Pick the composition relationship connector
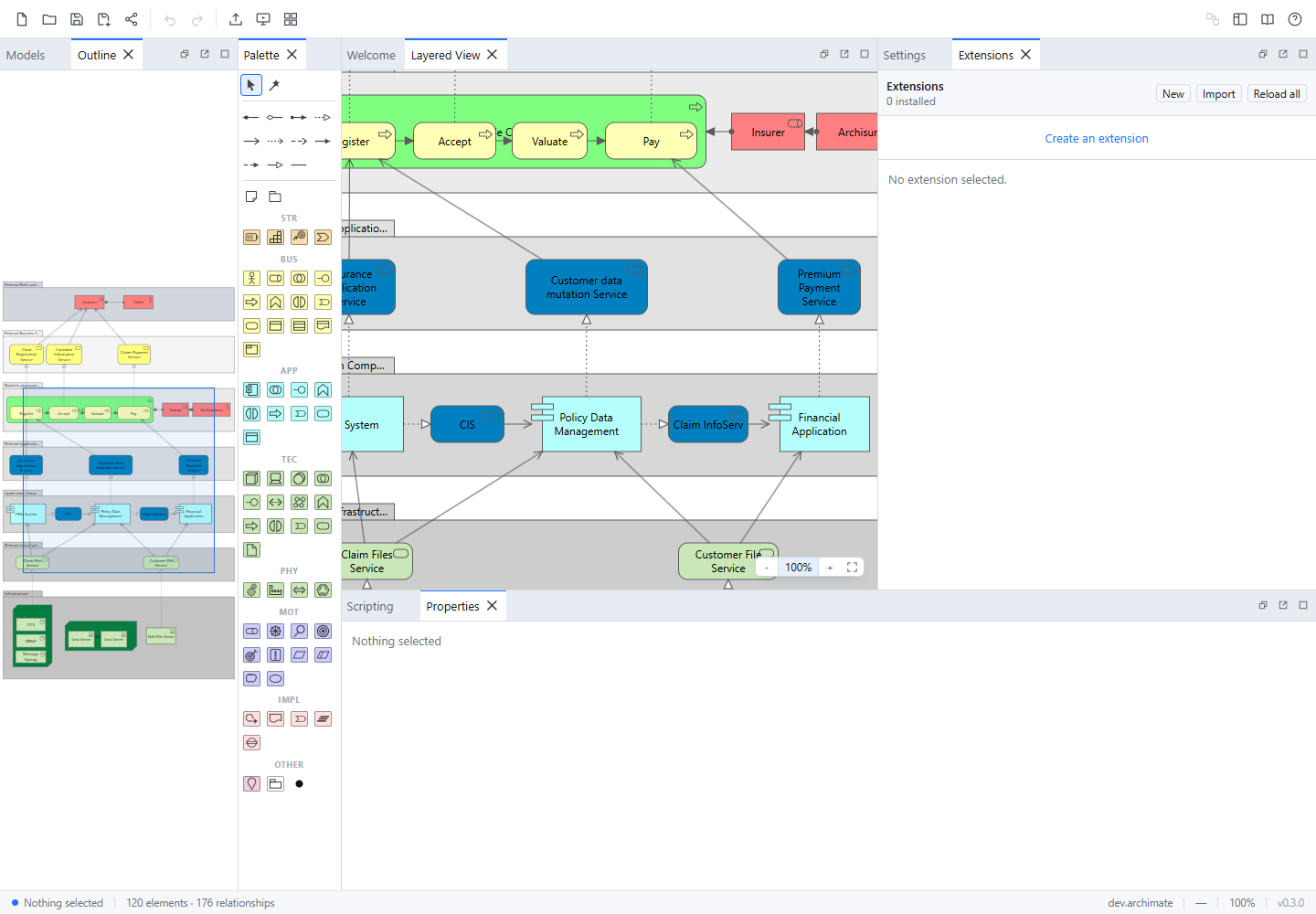This screenshot has height=914, width=1316. [251, 118]
